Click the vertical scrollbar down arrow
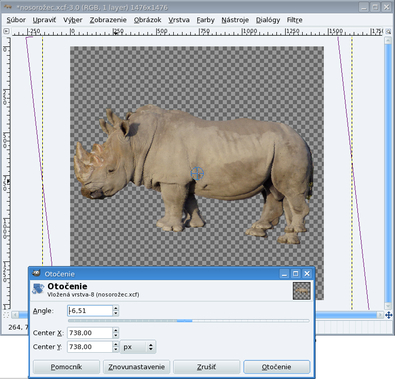This screenshot has width=395, height=379. point(388,306)
